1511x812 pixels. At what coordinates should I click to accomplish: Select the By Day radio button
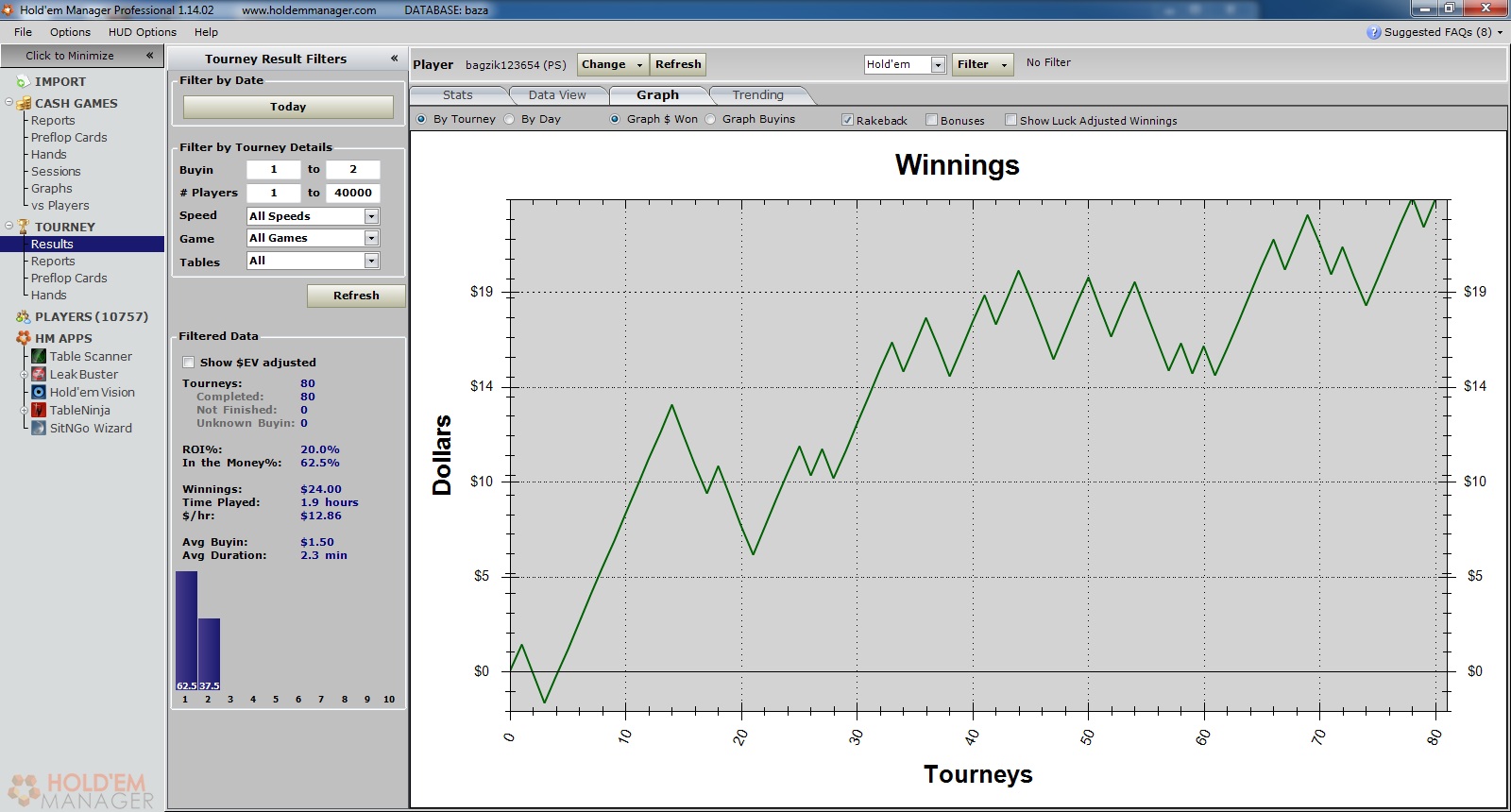(x=510, y=119)
